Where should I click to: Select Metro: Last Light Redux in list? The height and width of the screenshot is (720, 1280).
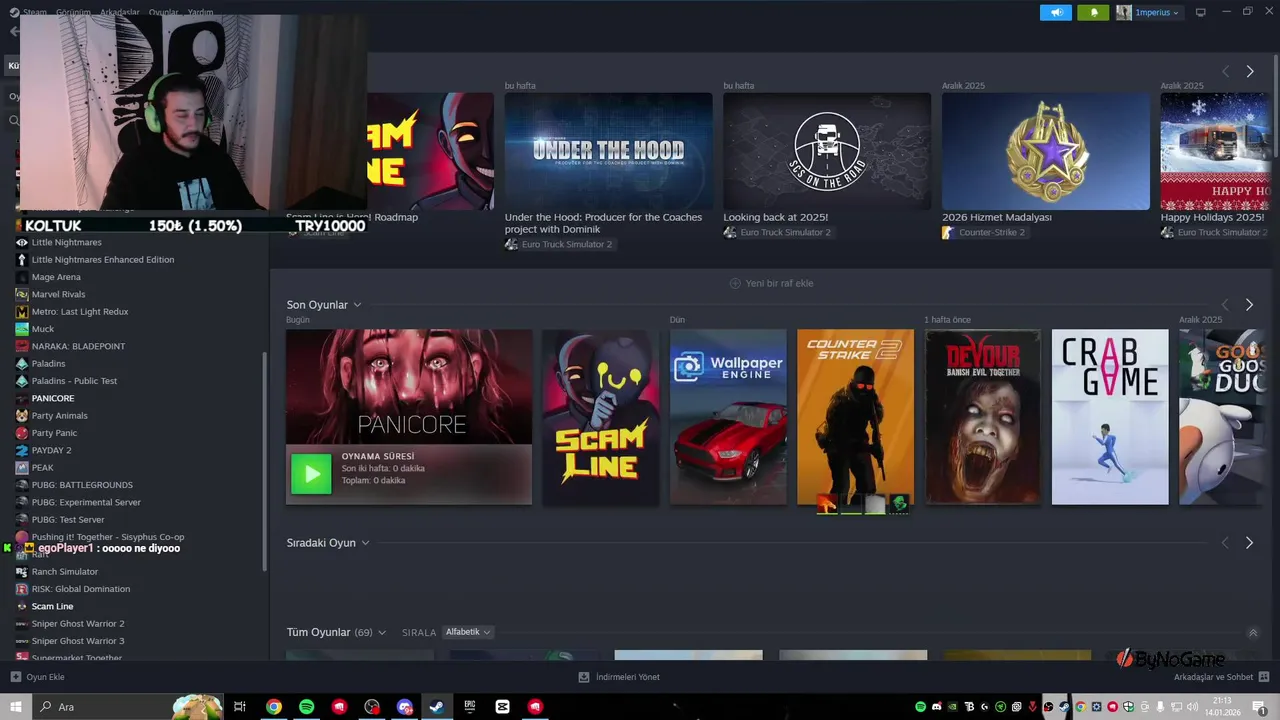click(80, 311)
